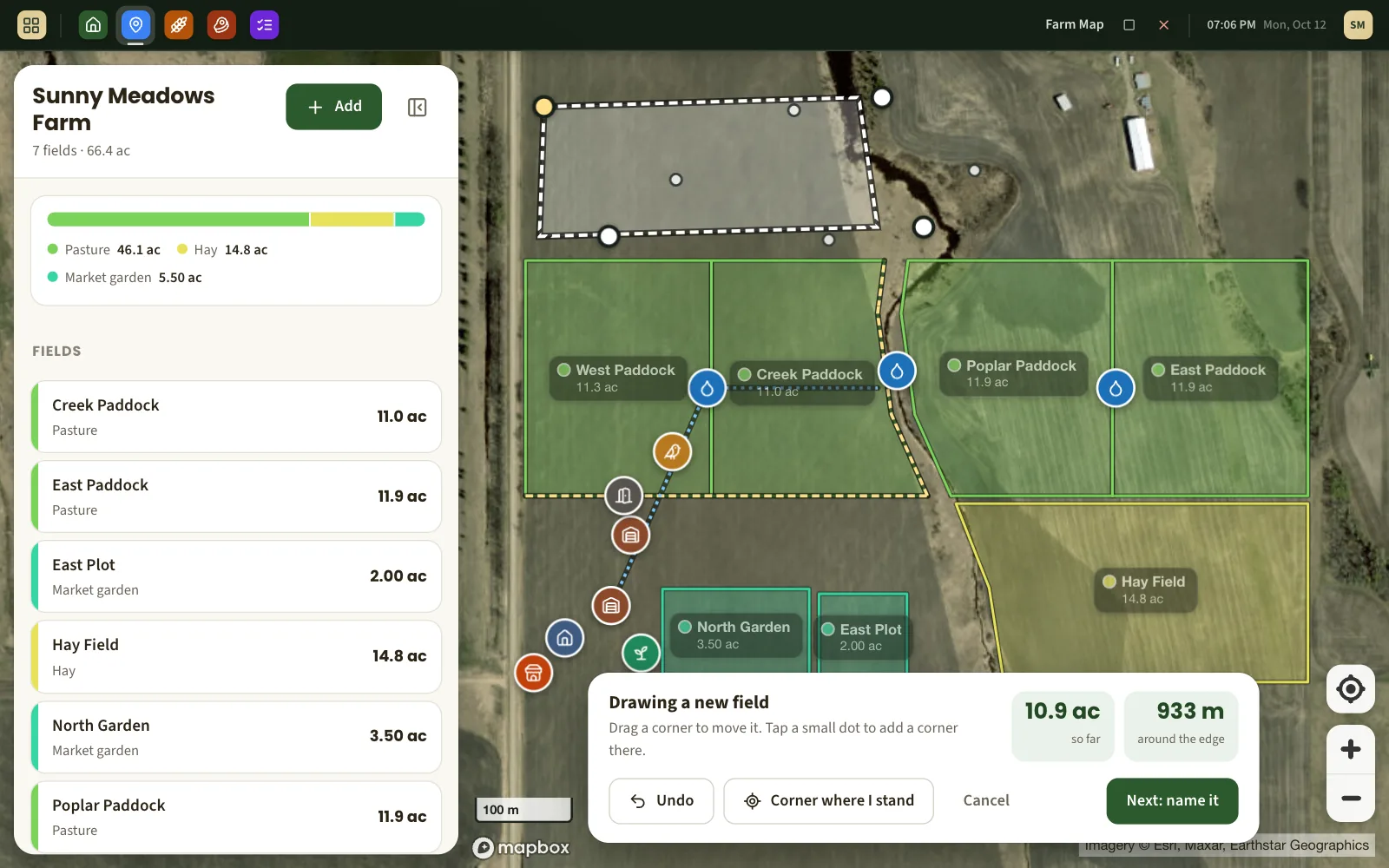Click the yellow Hay bar segment

tap(352, 220)
